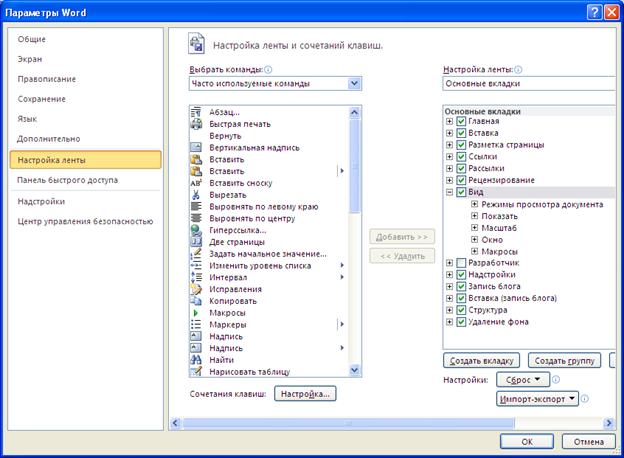
Task: Select the Быстрая печать icon
Action: click(x=197, y=124)
